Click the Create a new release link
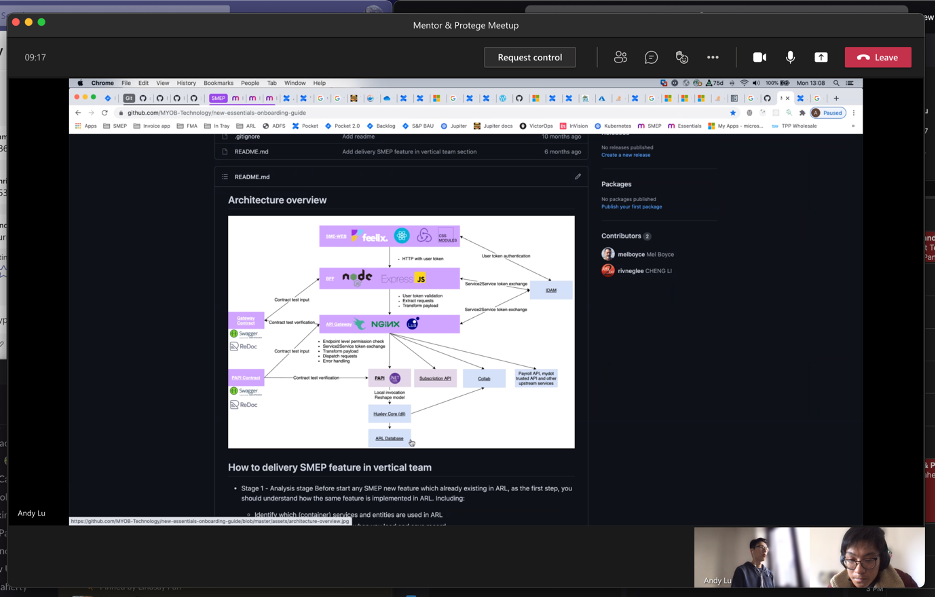Viewport: 935px width, 597px height. [x=625, y=155]
